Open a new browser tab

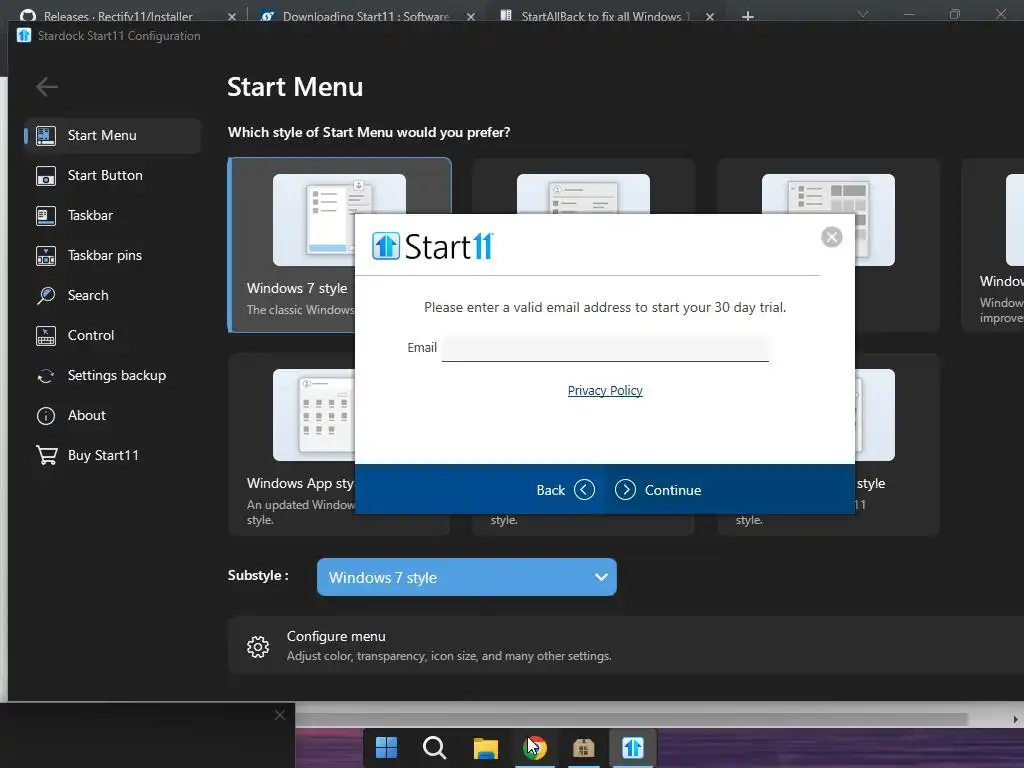click(748, 16)
